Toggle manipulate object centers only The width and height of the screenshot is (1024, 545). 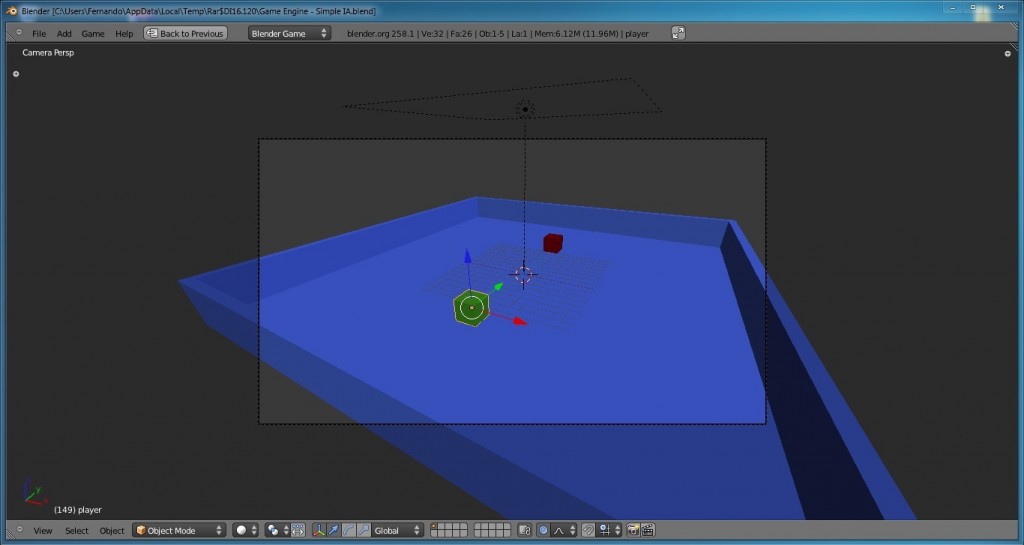point(298,531)
